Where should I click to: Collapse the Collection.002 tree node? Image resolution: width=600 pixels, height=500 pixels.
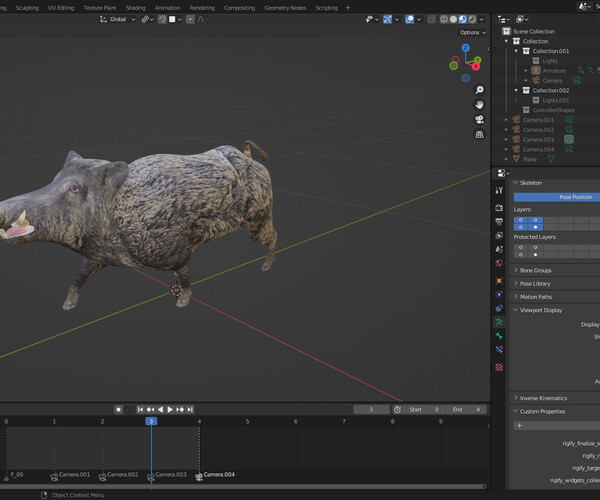(516, 90)
